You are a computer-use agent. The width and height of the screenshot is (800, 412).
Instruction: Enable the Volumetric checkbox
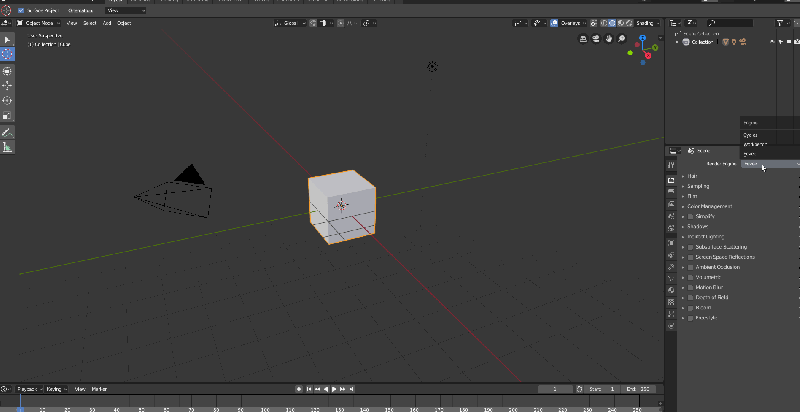tap(691, 277)
